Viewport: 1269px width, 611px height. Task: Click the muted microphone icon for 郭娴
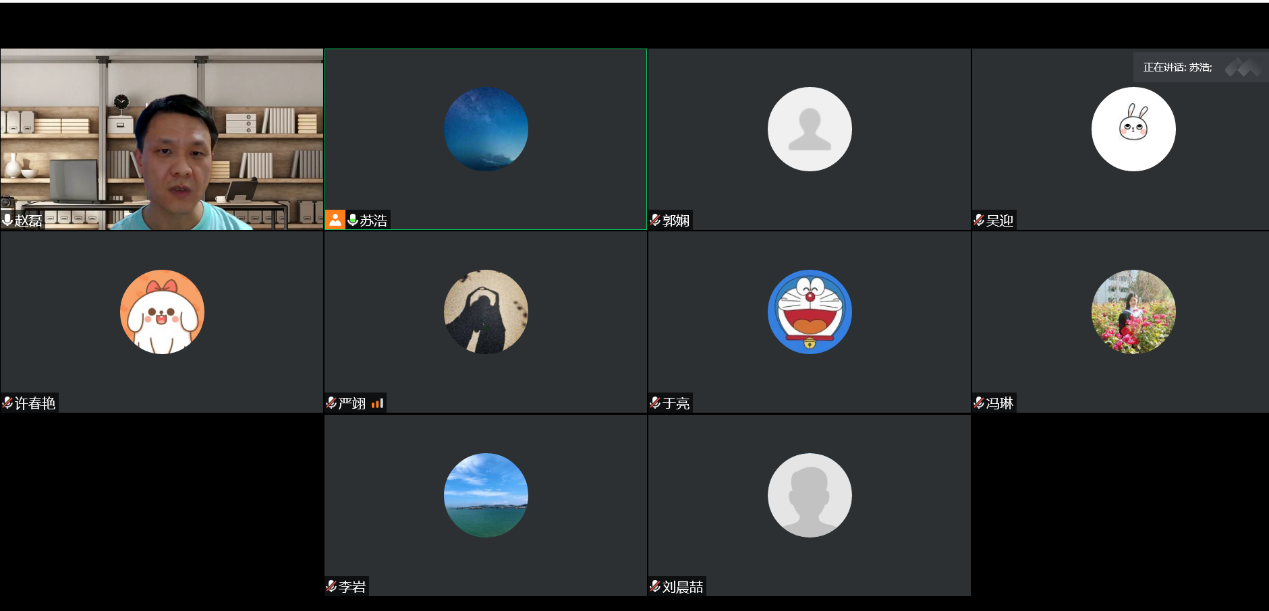655,220
